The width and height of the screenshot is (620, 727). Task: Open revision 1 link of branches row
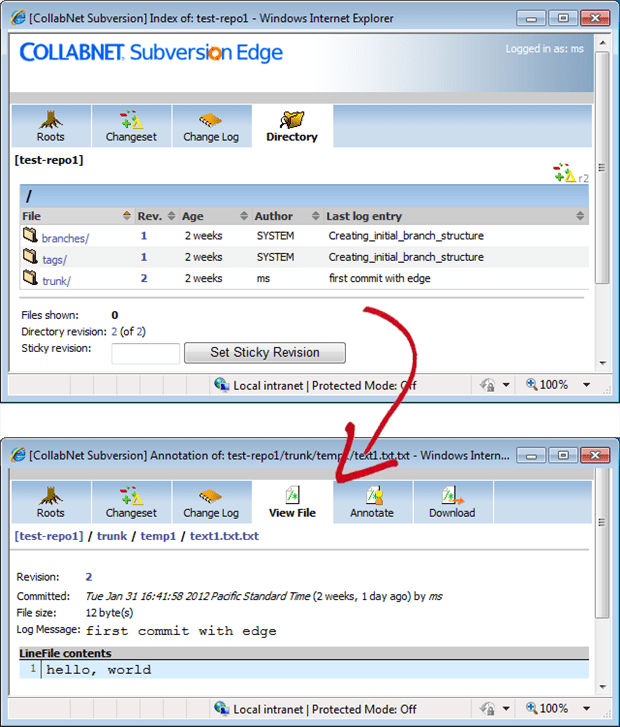pos(144,236)
